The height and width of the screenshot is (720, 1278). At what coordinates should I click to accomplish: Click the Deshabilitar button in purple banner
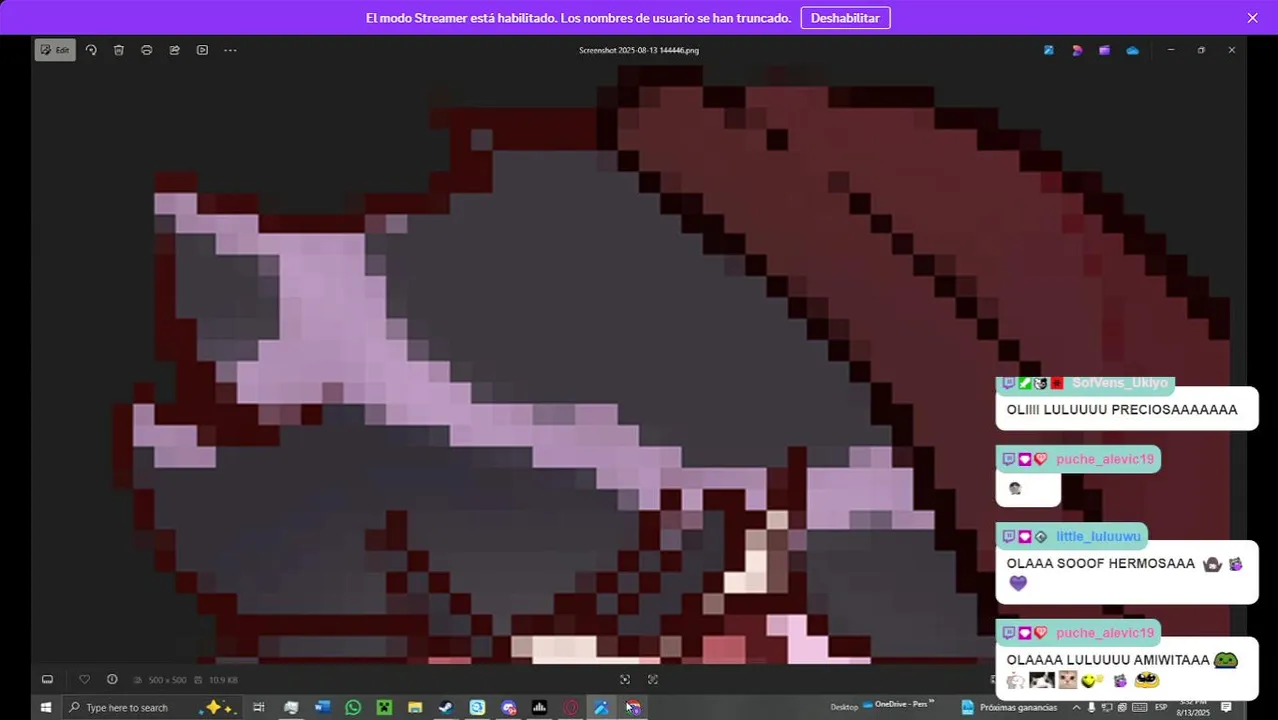845,18
